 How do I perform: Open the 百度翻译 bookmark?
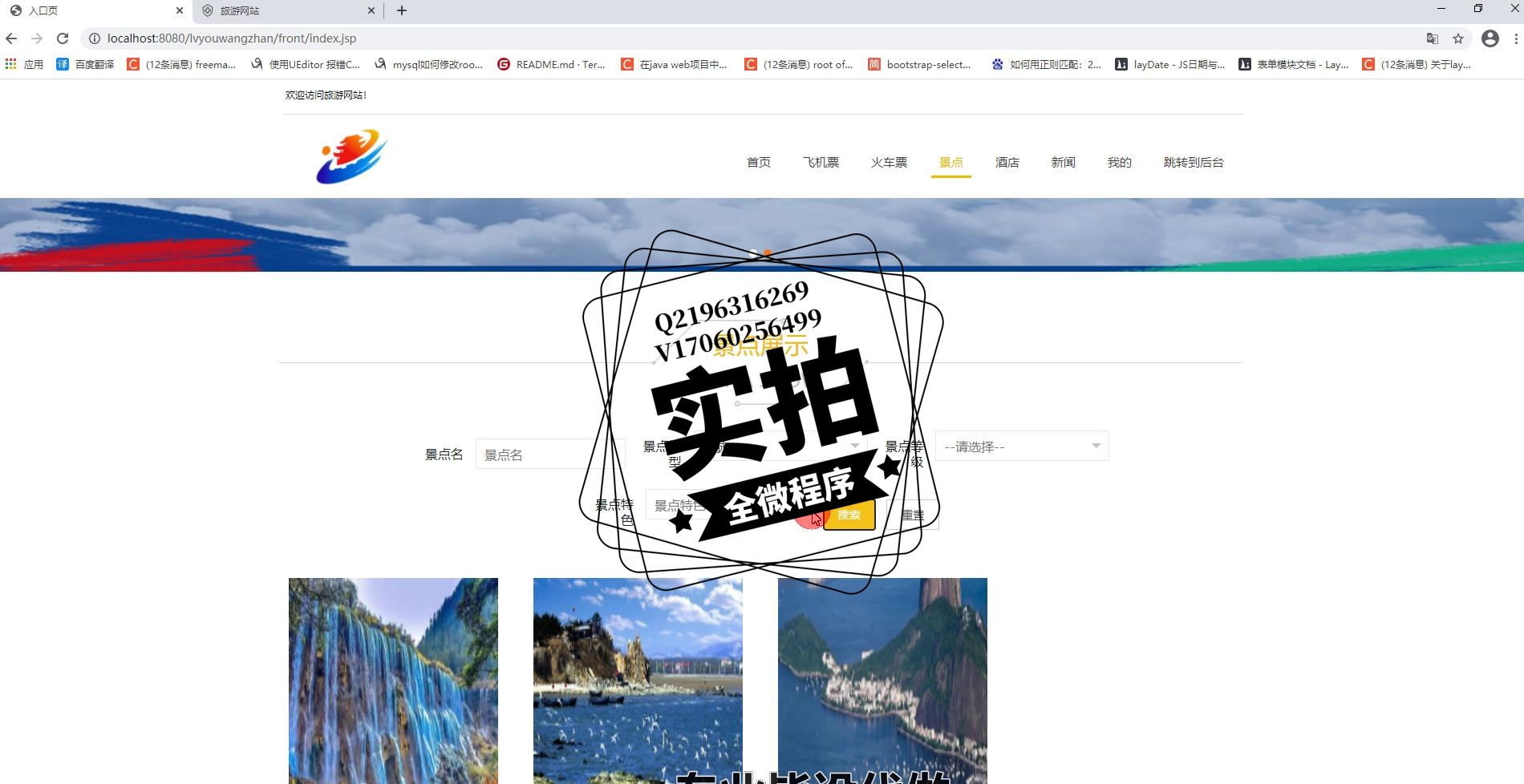pyautogui.click(x=85, y=64)
